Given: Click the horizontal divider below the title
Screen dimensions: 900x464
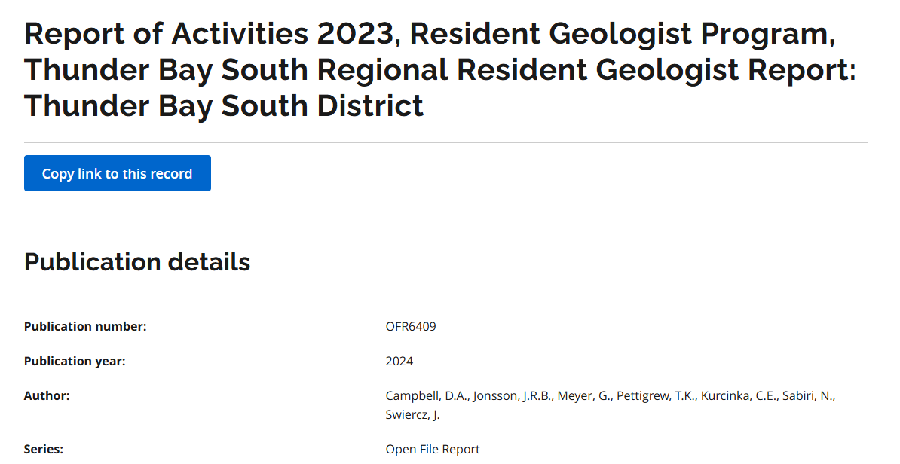Looking at the screenshot, I should (446, 142).
